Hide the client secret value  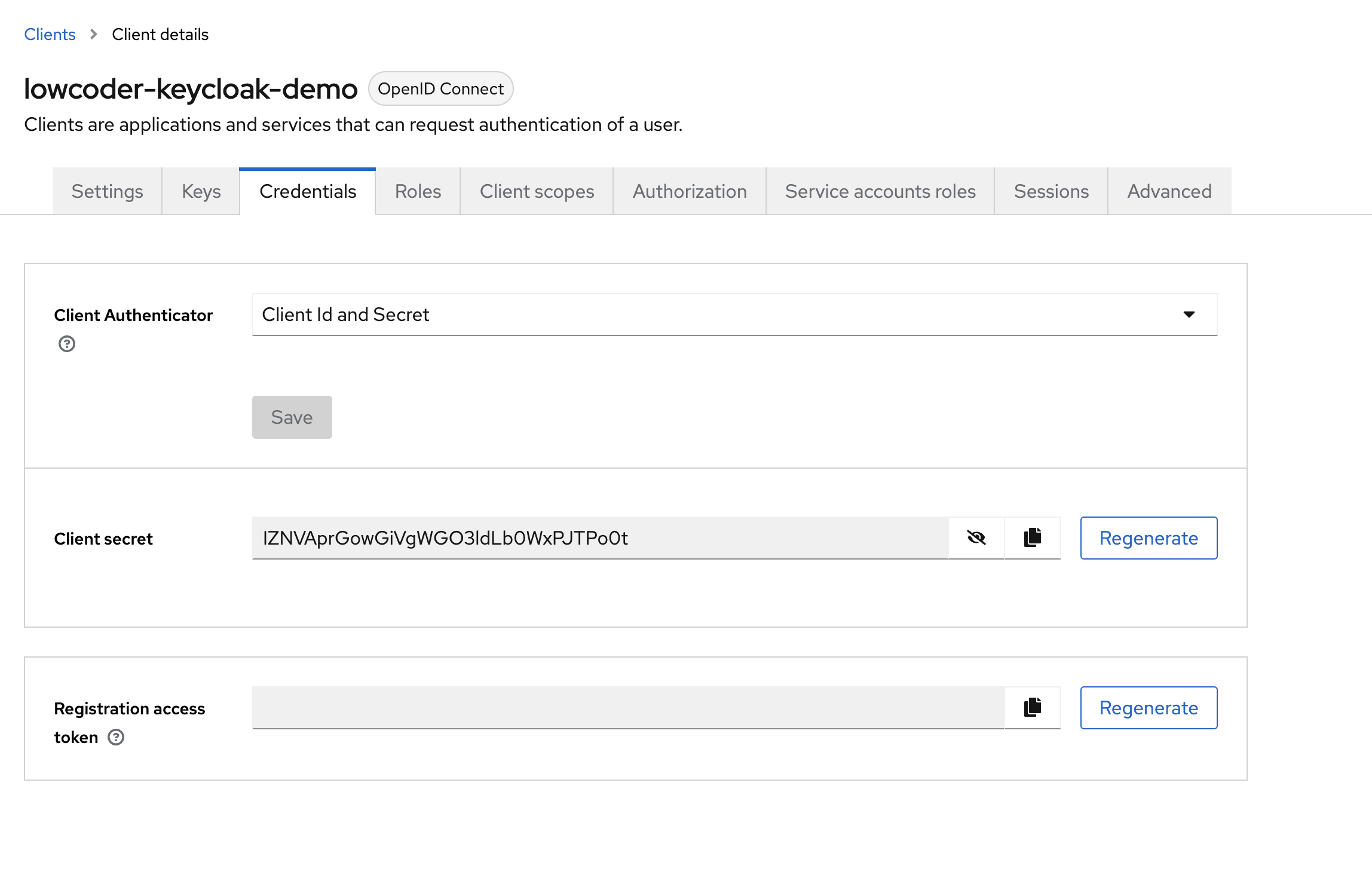click(976, 537)
